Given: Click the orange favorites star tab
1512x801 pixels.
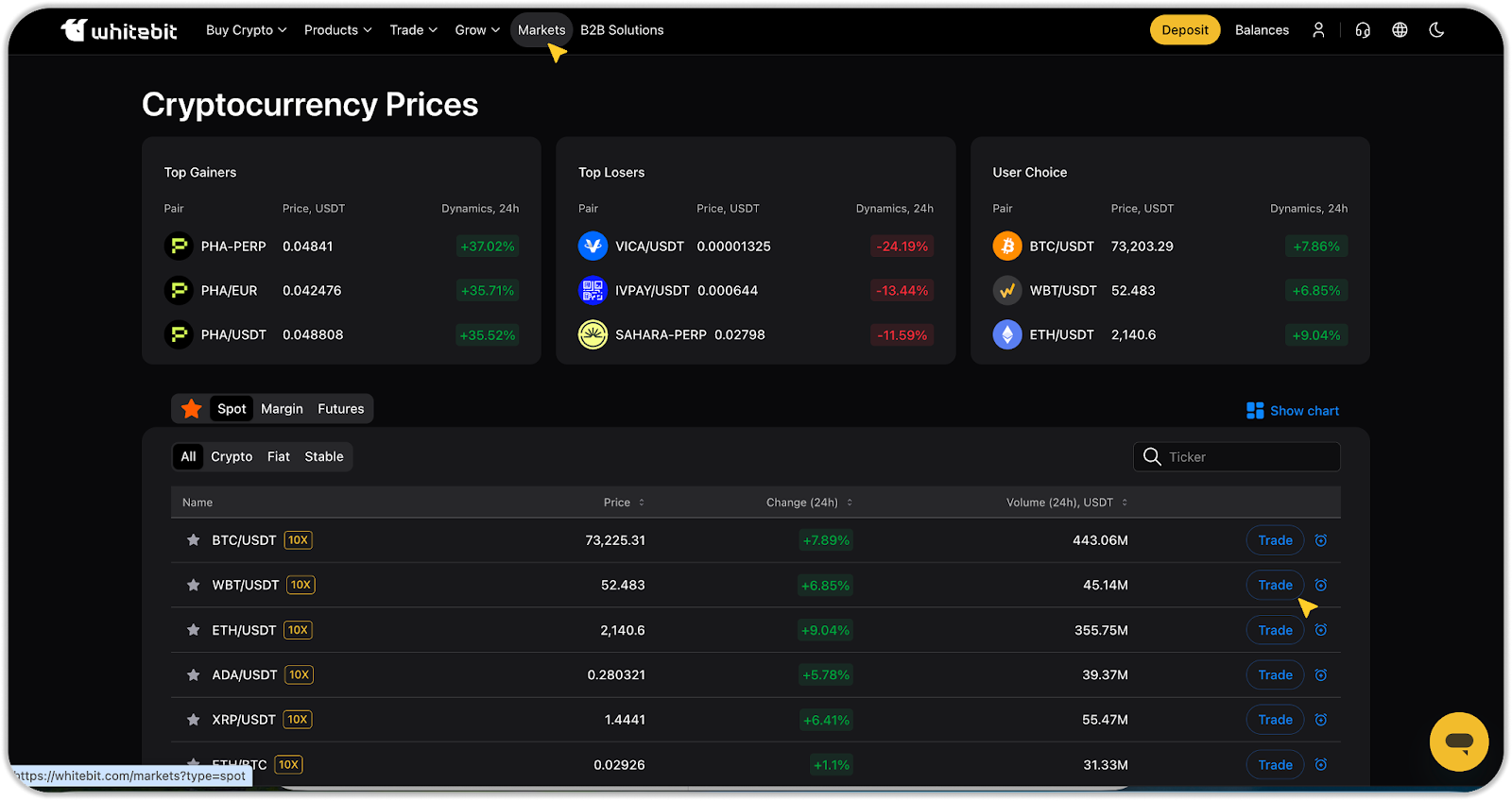Looking at the screenshot, I should click(192, 409).
